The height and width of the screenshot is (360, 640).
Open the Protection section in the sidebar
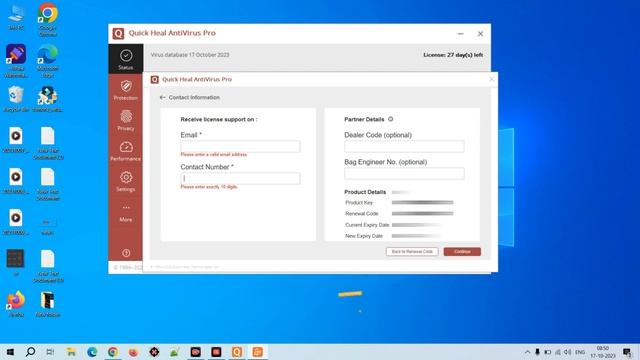pos(126,90)
